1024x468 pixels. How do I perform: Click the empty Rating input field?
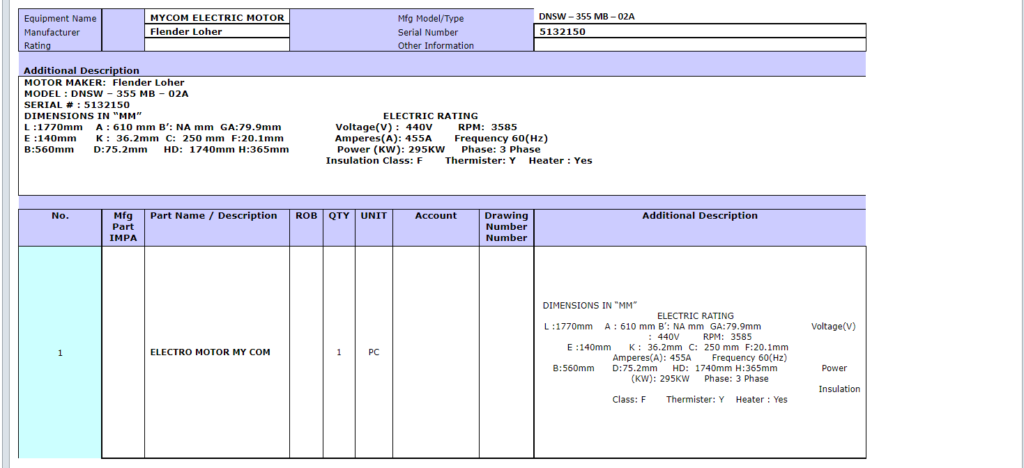pos(217,45)
